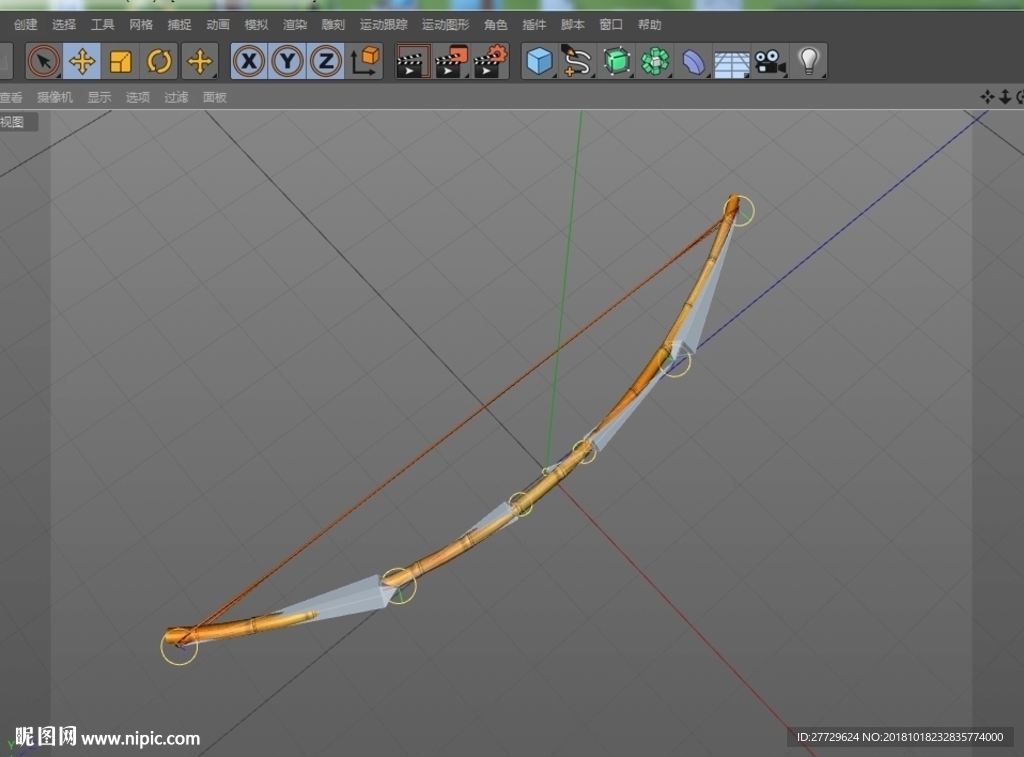Toggle the Z axis lock
This screenshot has height=757, width=1024.
[326, 61]
